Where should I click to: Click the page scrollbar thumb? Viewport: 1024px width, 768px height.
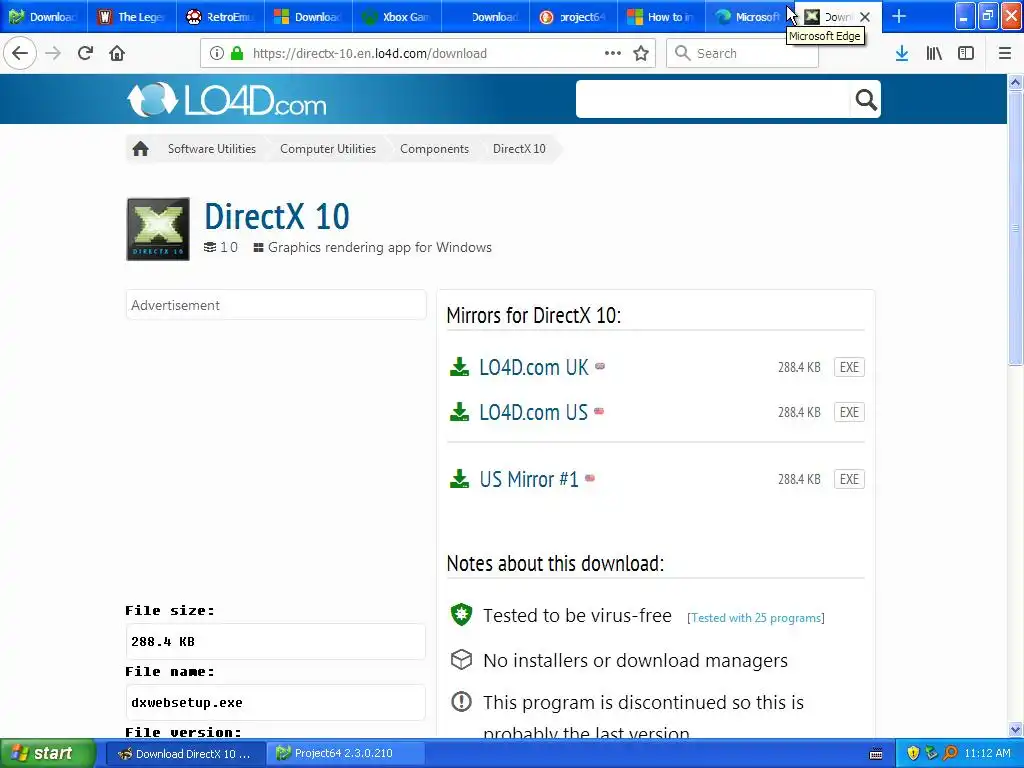tap(1015, 229)
